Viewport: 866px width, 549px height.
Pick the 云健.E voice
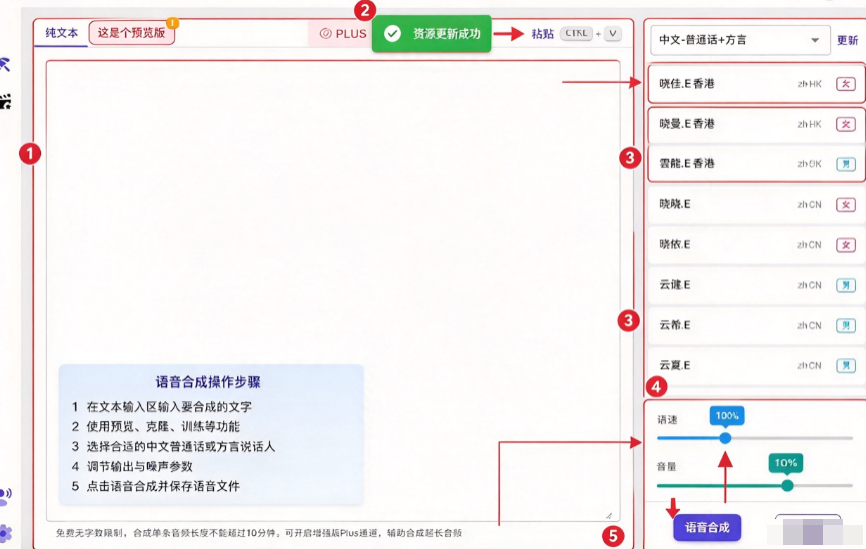(x=756, y=285)
